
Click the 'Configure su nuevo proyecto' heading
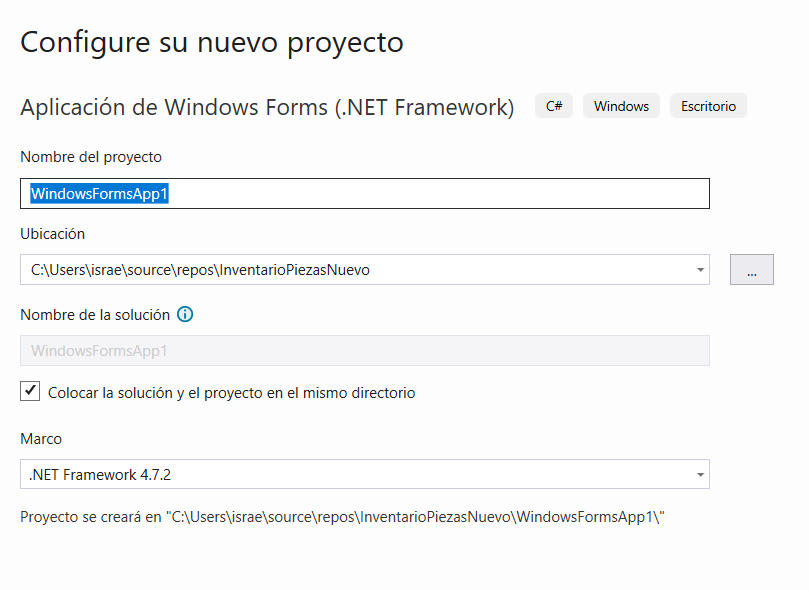pyautogui.click(x=212, y=43)
